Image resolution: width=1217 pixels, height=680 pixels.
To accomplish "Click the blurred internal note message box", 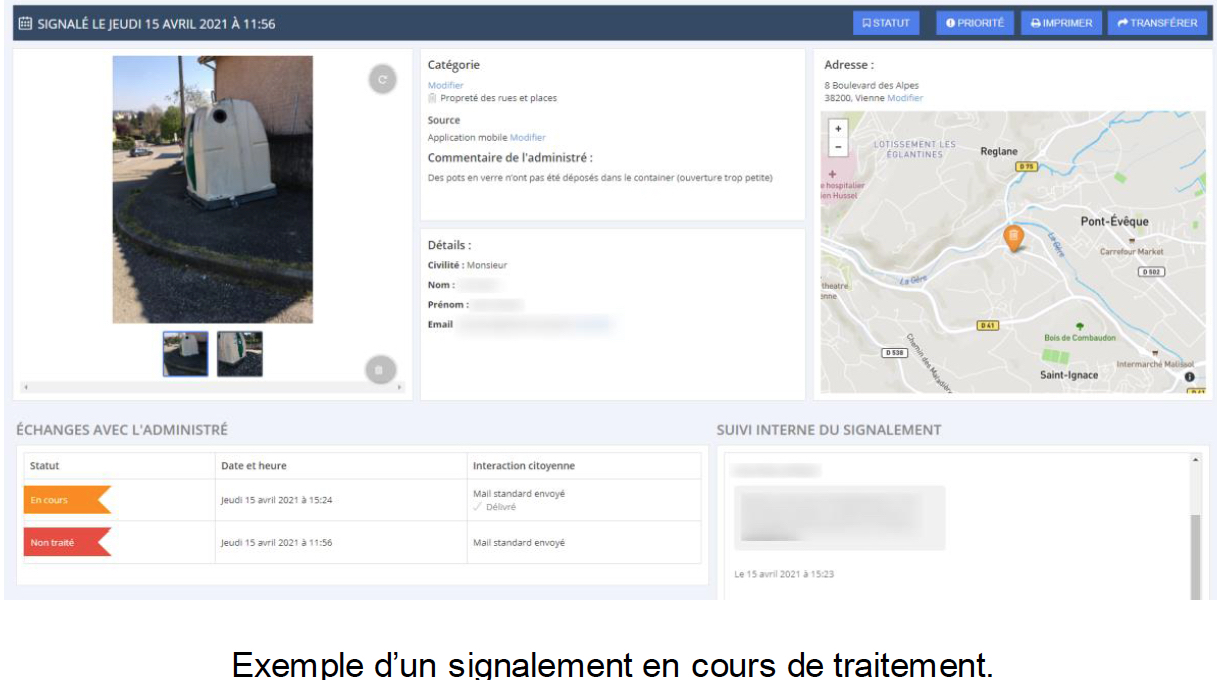I will [x=840, y=518].
